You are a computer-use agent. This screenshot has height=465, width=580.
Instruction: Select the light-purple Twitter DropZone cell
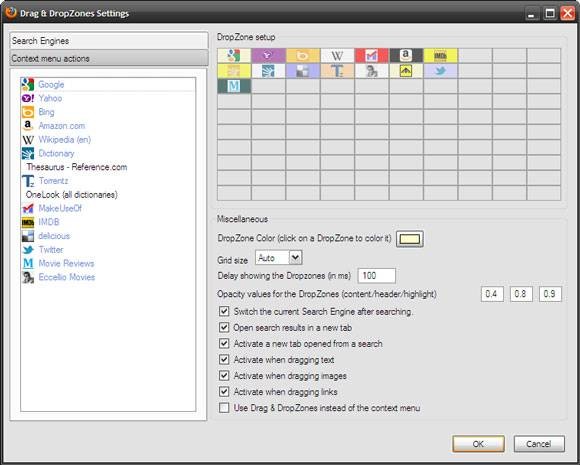pos(441,71)
